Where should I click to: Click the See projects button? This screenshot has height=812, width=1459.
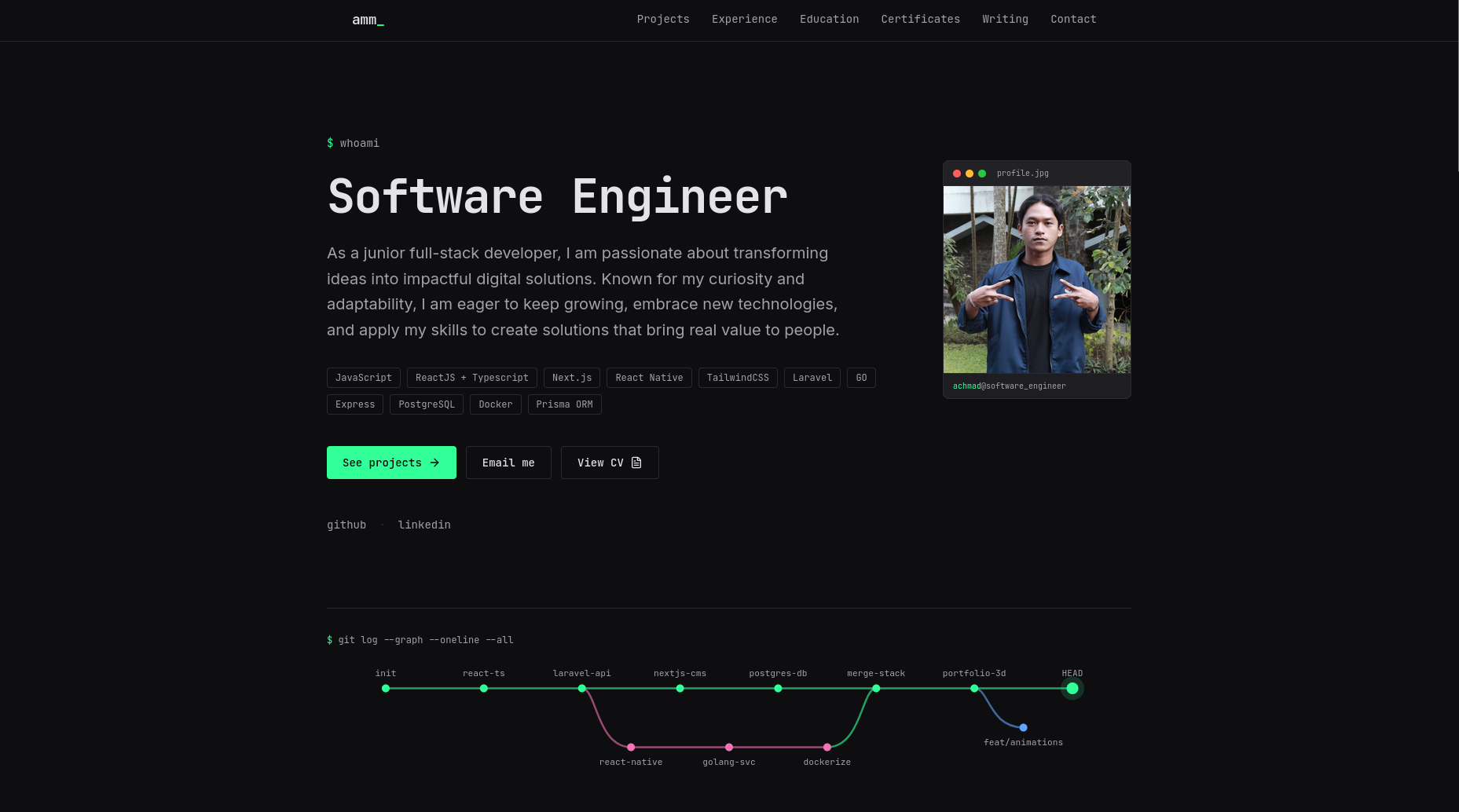391,463
